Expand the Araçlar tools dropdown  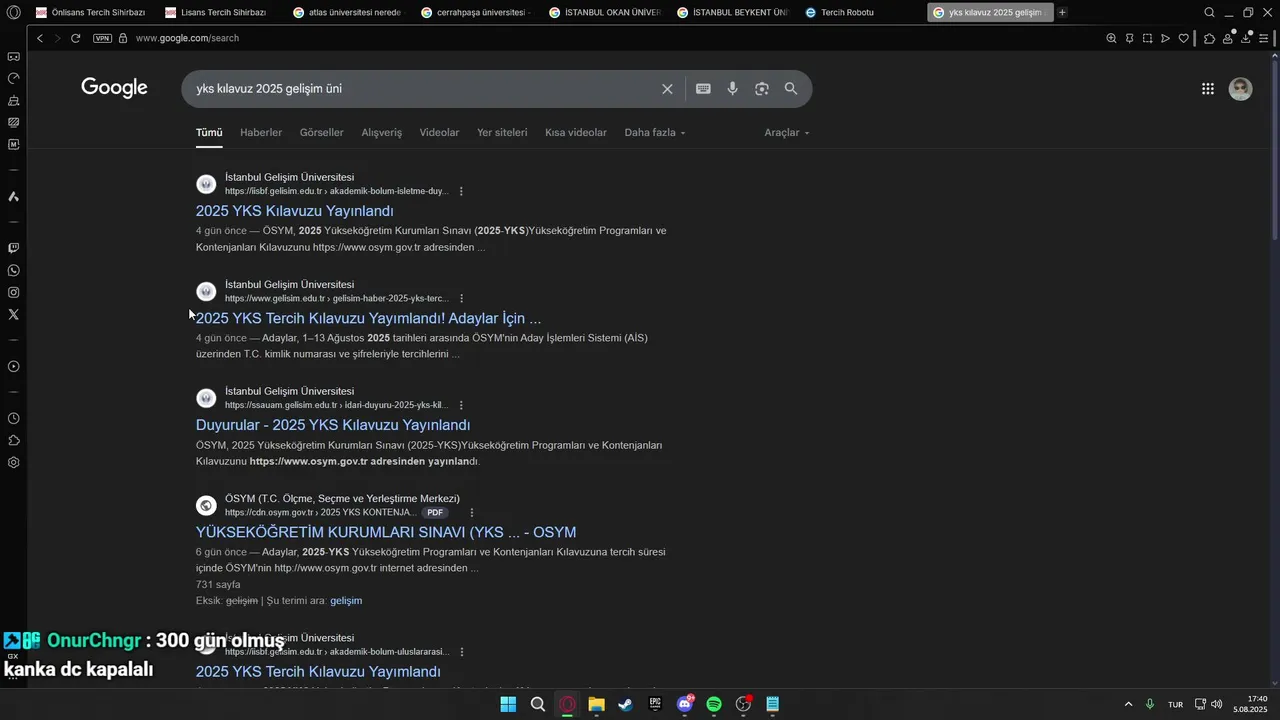click(x=787, y=132)
